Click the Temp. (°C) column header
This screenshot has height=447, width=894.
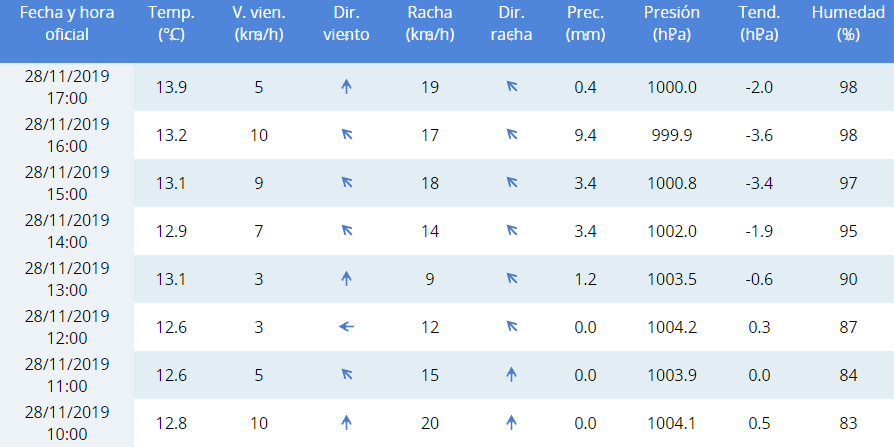[x=171, y=24]
